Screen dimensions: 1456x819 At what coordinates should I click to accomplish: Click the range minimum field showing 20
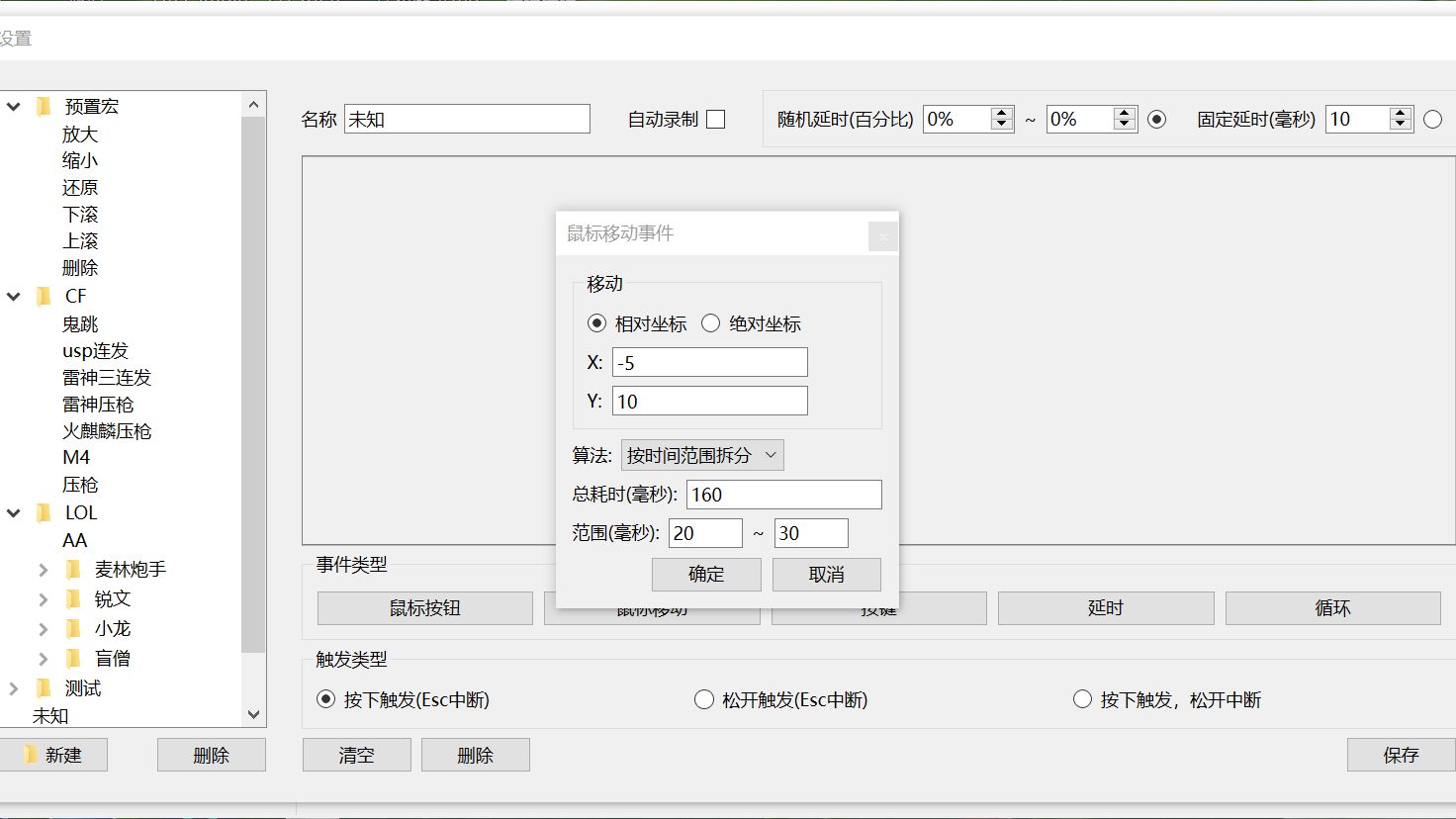(x=705, y=533)
